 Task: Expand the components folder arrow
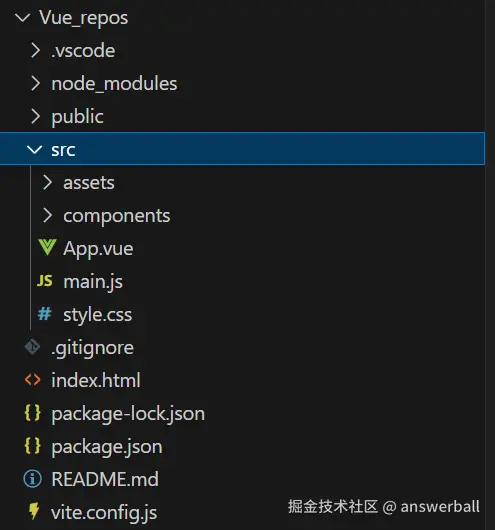point(47,215)
